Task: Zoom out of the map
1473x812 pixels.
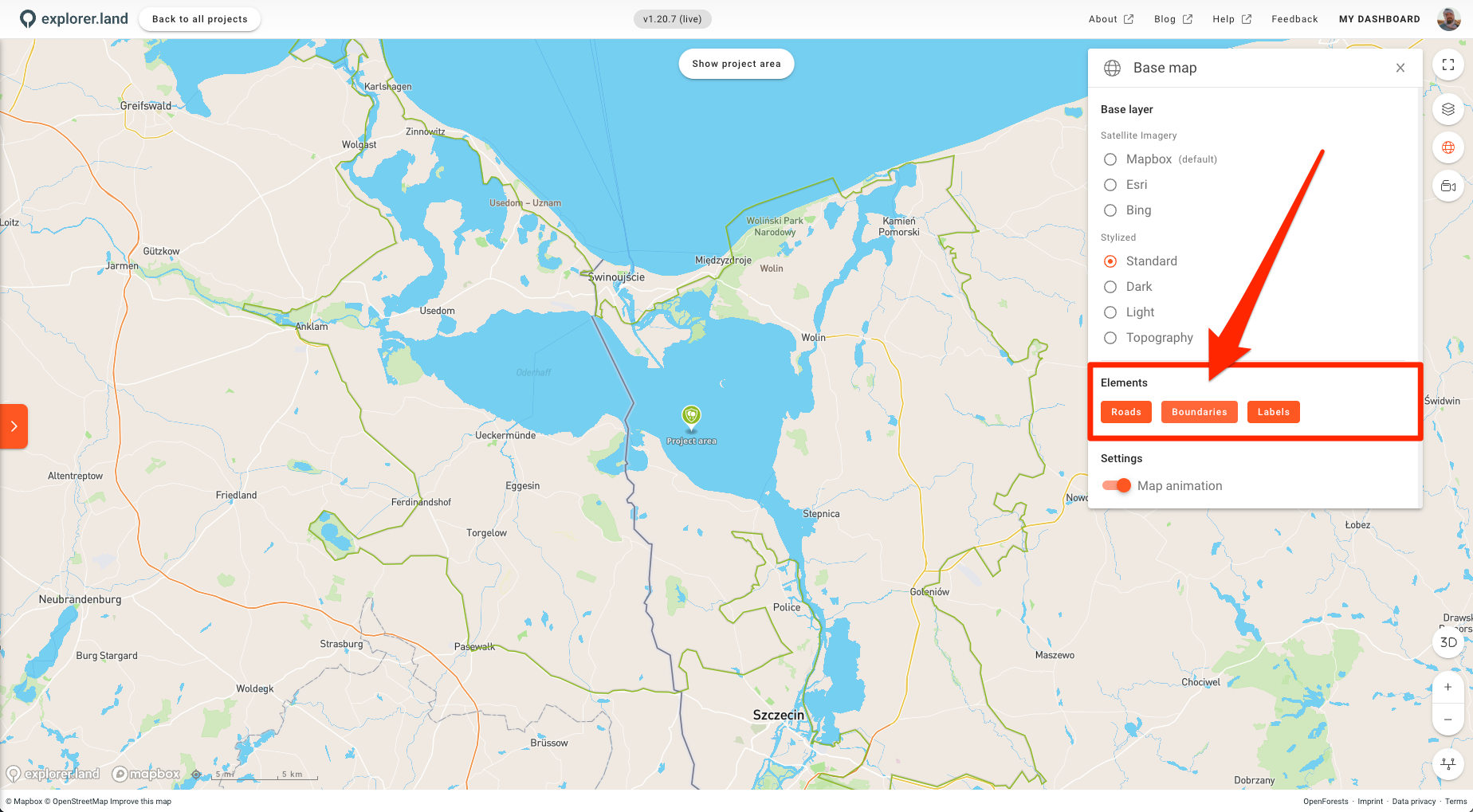Action: (x=1447, y=720)
